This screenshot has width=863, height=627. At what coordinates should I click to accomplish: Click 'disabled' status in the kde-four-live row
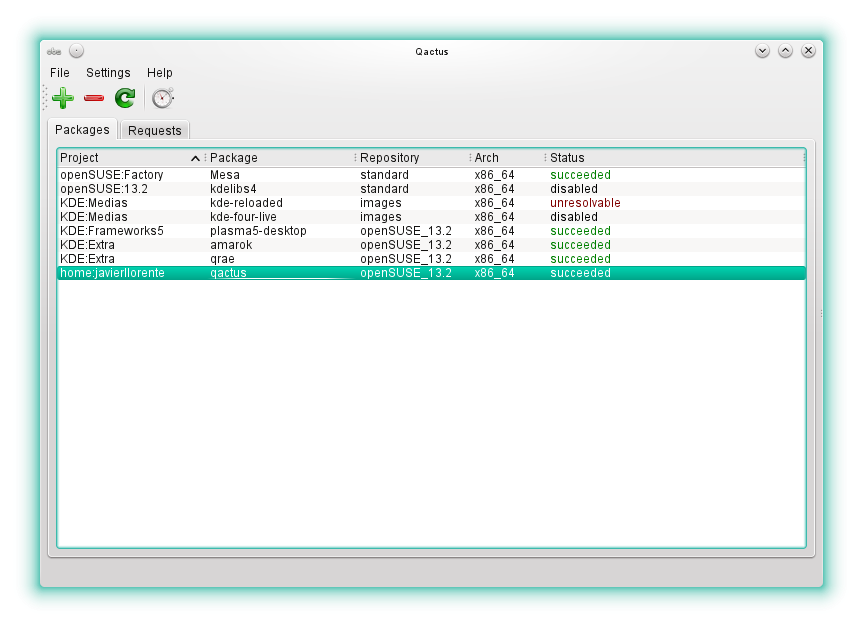[x=573, y=217]
